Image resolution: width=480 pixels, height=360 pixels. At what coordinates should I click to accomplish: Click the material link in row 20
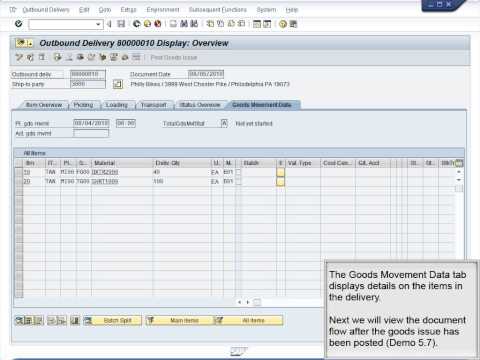[x=105, y=181]
